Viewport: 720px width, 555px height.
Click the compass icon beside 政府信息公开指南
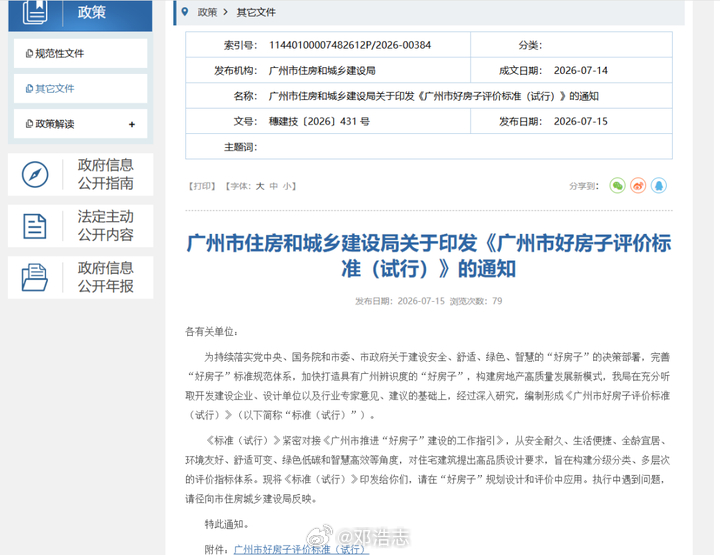pos(35,174)
